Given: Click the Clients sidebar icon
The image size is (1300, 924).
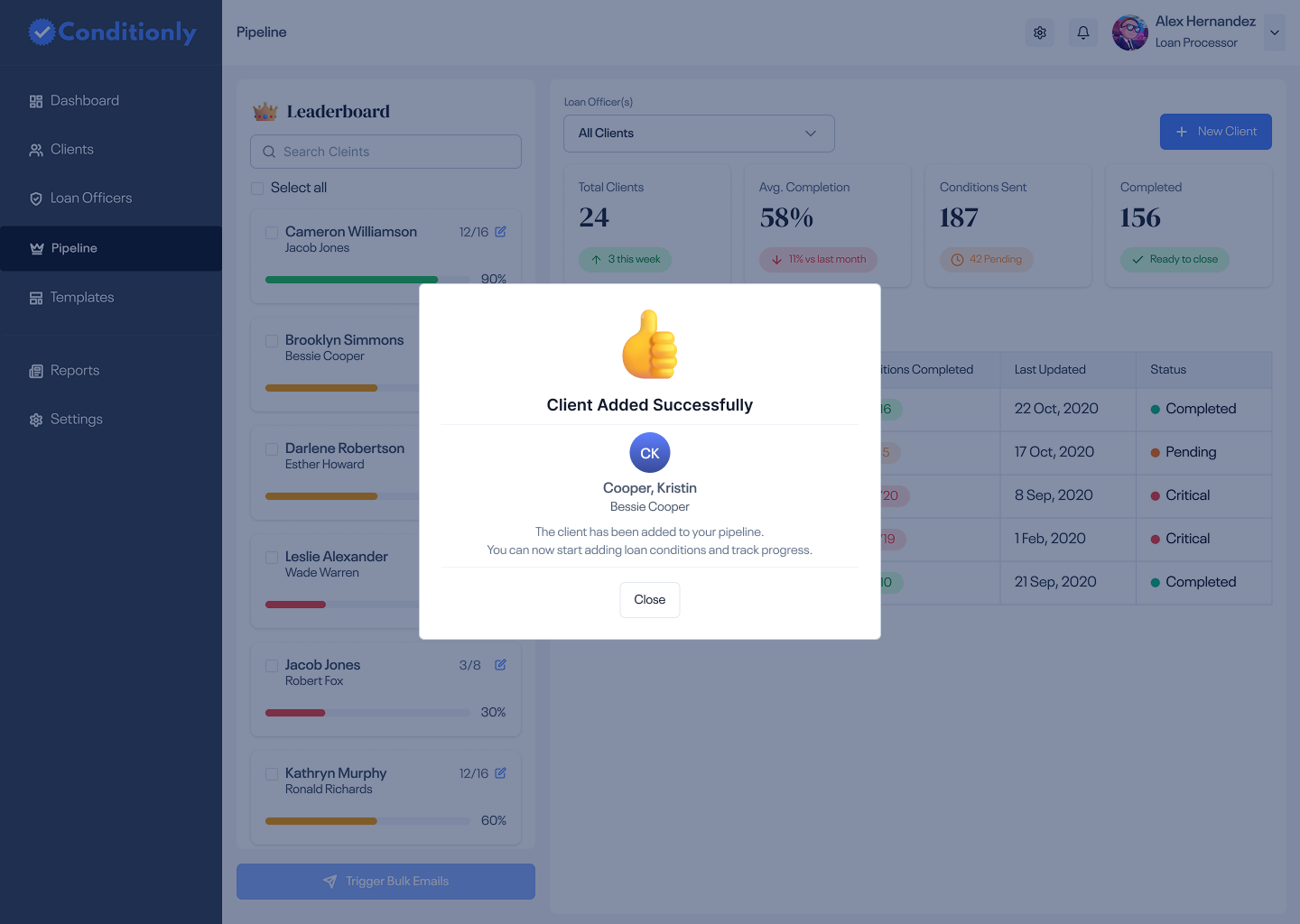Looking at the screenshot, I should click(x=36, y=149).
